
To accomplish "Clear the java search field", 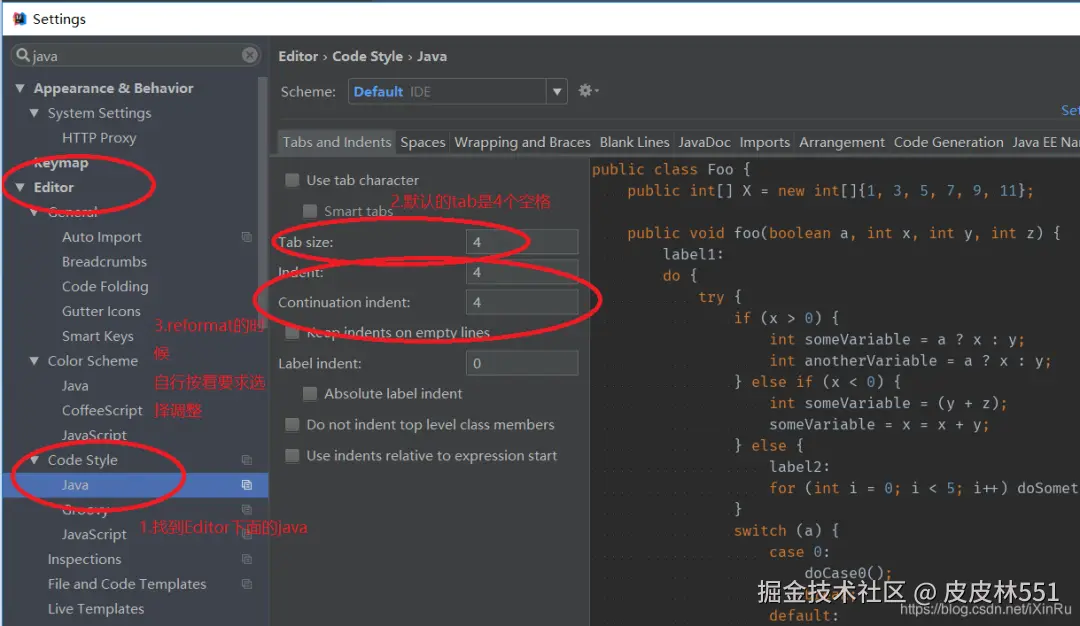I will pyautogui.click(x=249, y=55).
